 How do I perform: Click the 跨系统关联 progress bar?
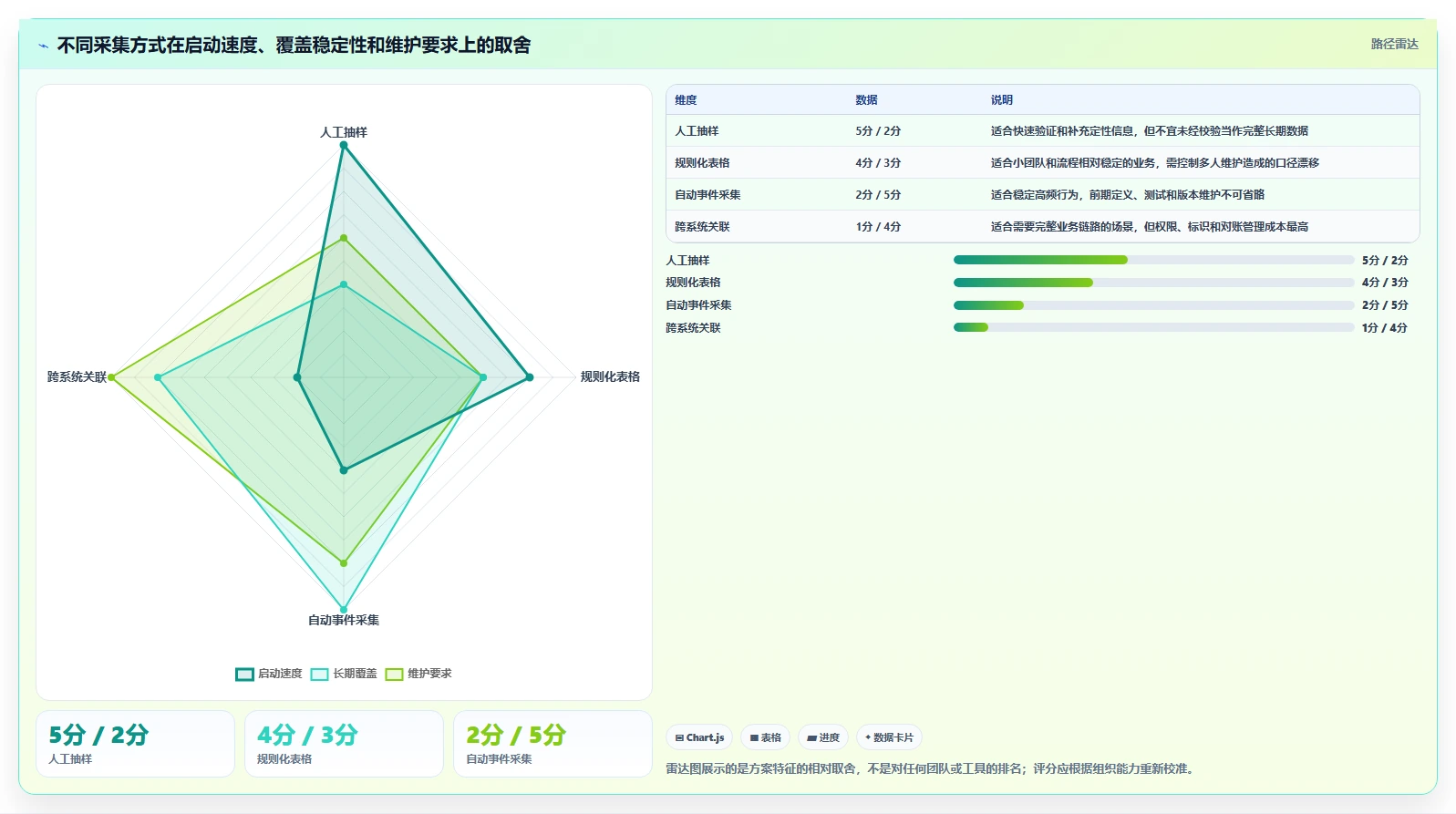tap(1153, 327)
